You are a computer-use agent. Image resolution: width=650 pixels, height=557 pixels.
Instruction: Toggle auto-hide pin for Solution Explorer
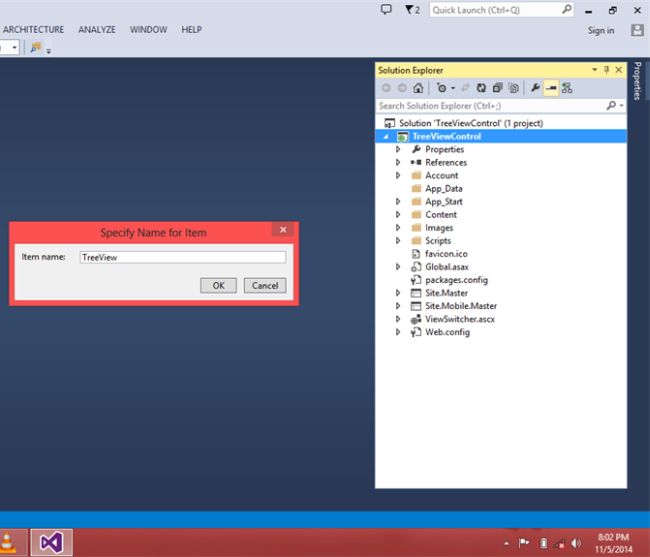pyautogui.click(x=606, y=70)
